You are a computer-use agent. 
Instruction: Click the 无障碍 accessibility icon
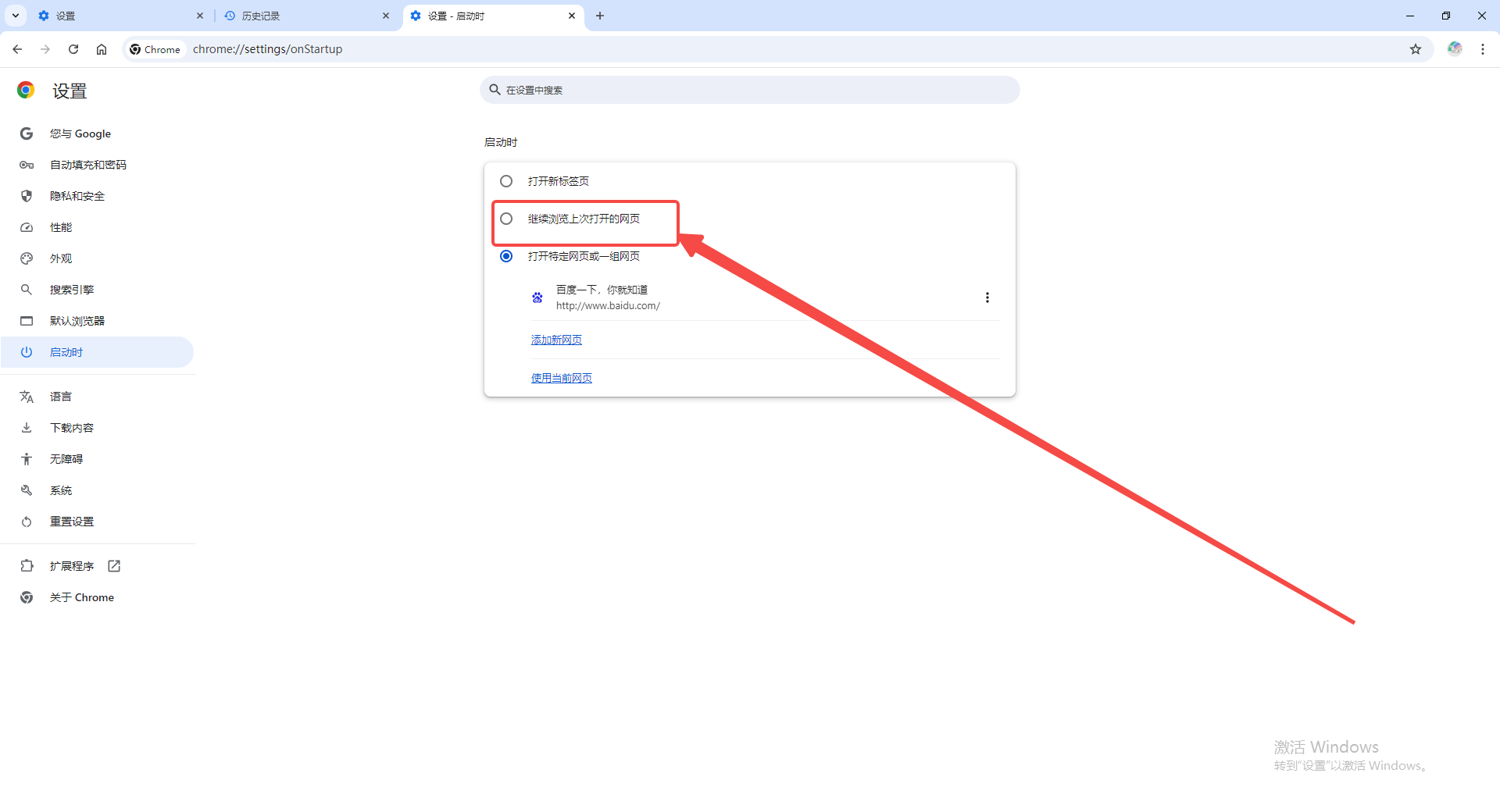(27, 459)
